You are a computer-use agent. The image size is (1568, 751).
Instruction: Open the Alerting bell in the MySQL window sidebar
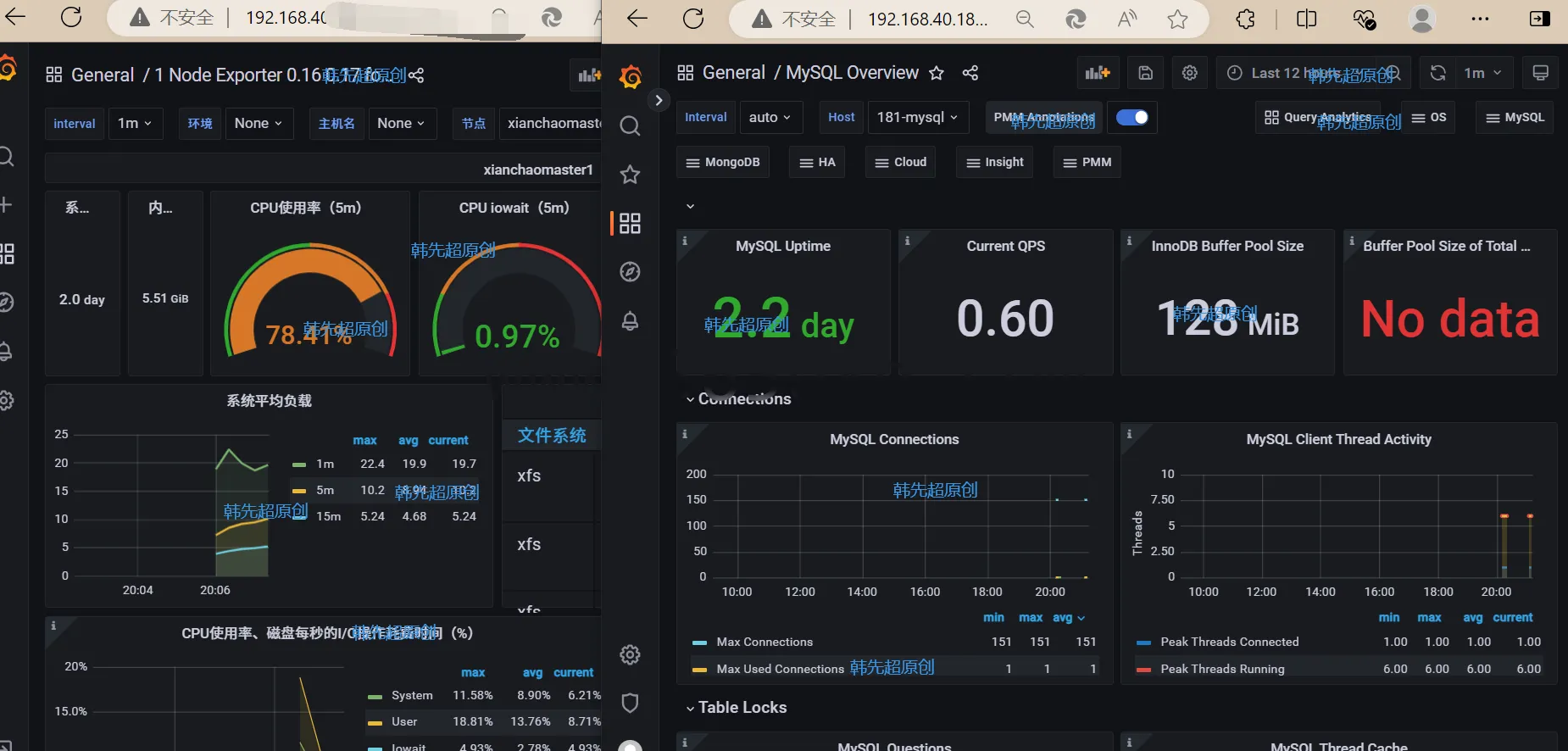(x=630, y=321)
